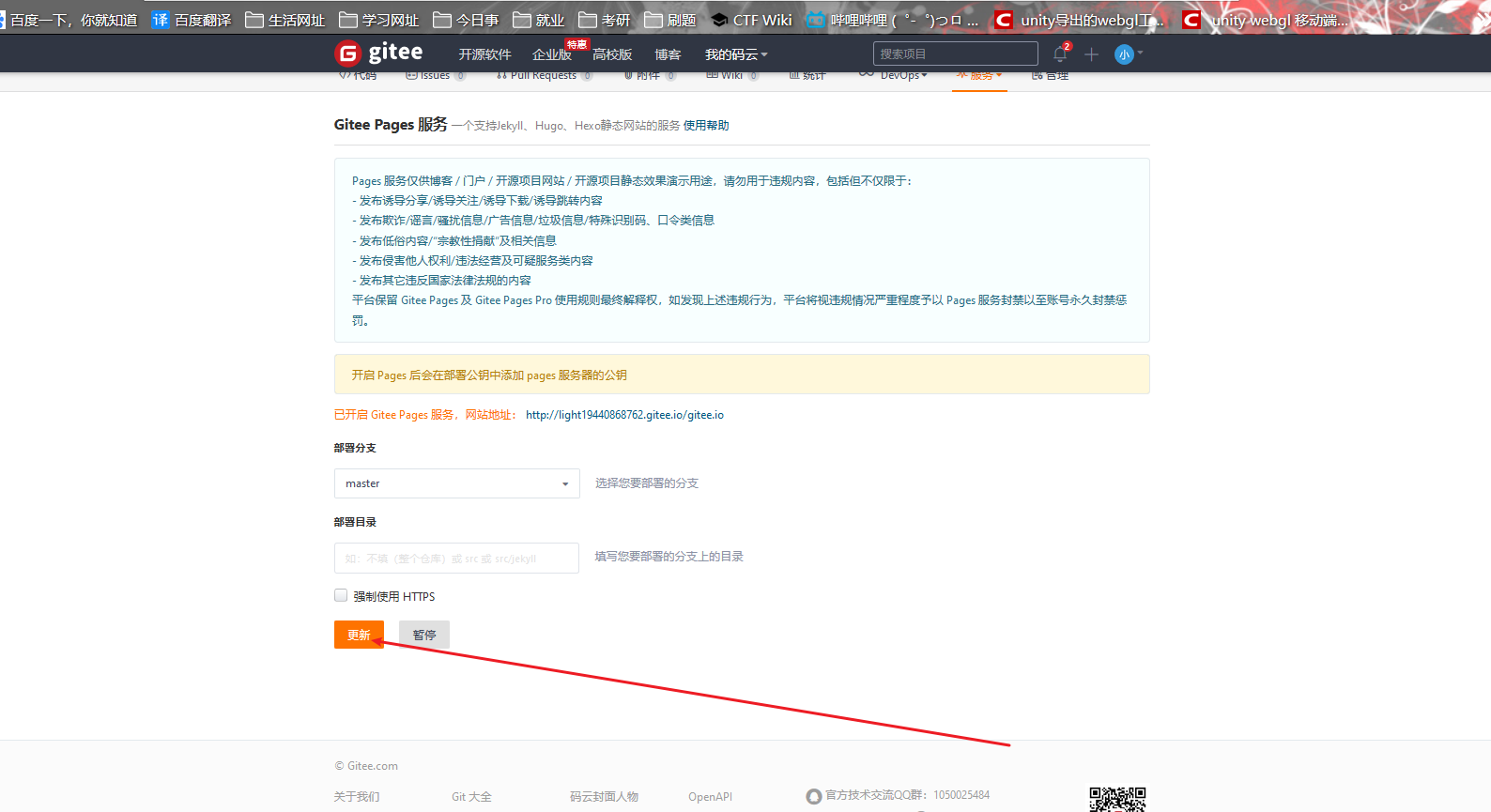This screenshot has height=812, width=1491.
Task: Click the 填写您要部署的分支上的目录 hint
Action: click(x=669, y=557)
